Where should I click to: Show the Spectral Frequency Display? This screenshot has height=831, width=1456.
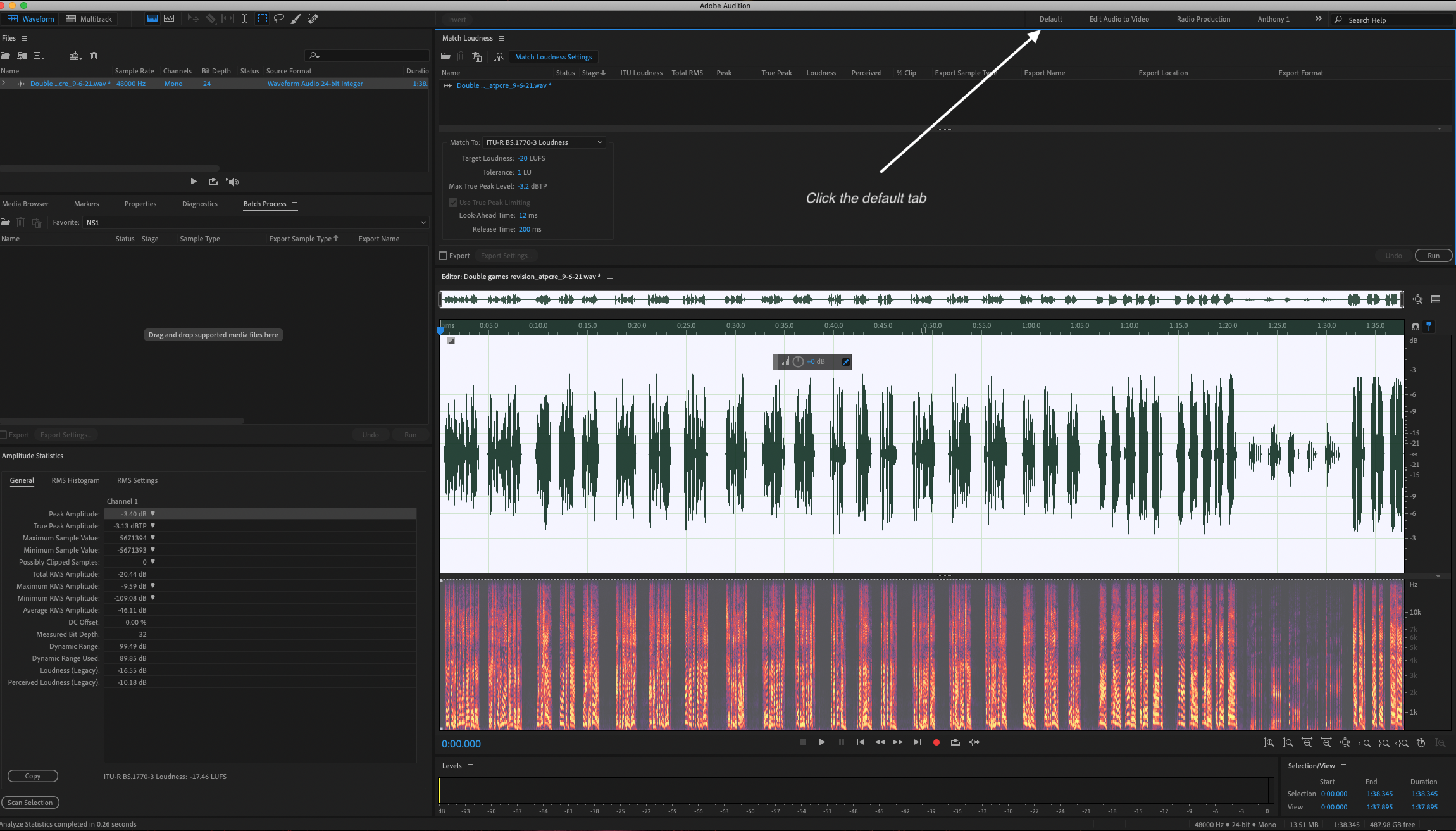click(x=152, y=18)
